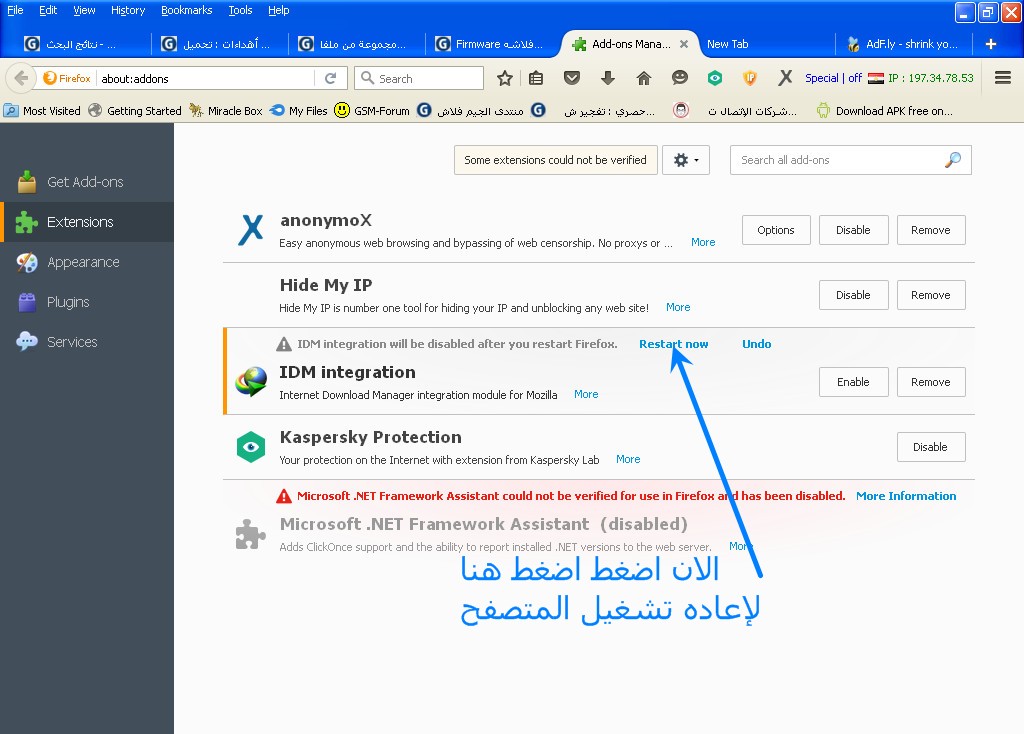Open a new tab with plus button

991,44
